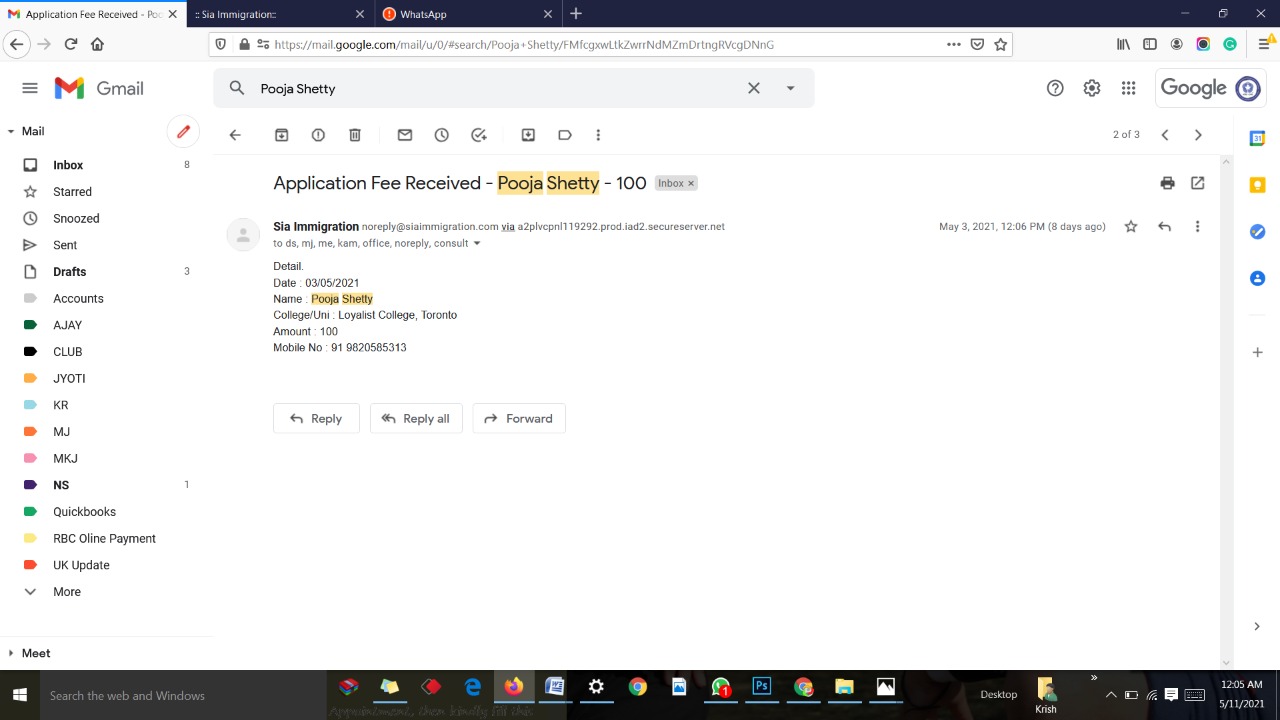Hide the side panel chevron

(x=1257, y=627)
